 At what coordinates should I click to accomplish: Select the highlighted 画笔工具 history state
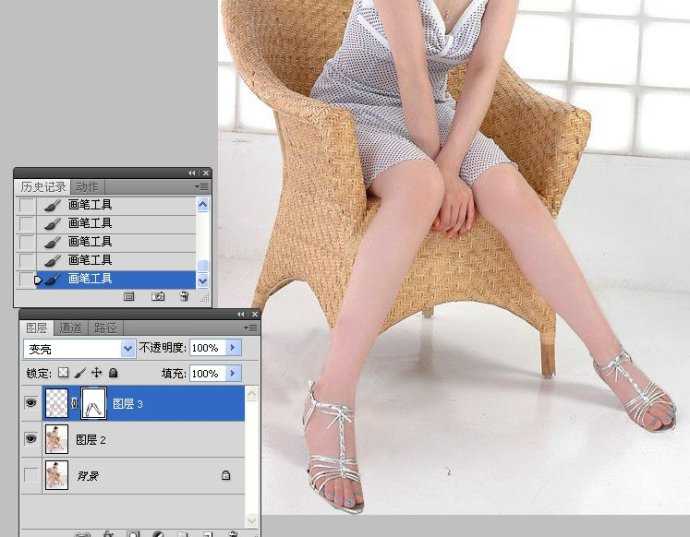(x=116, y=279)
